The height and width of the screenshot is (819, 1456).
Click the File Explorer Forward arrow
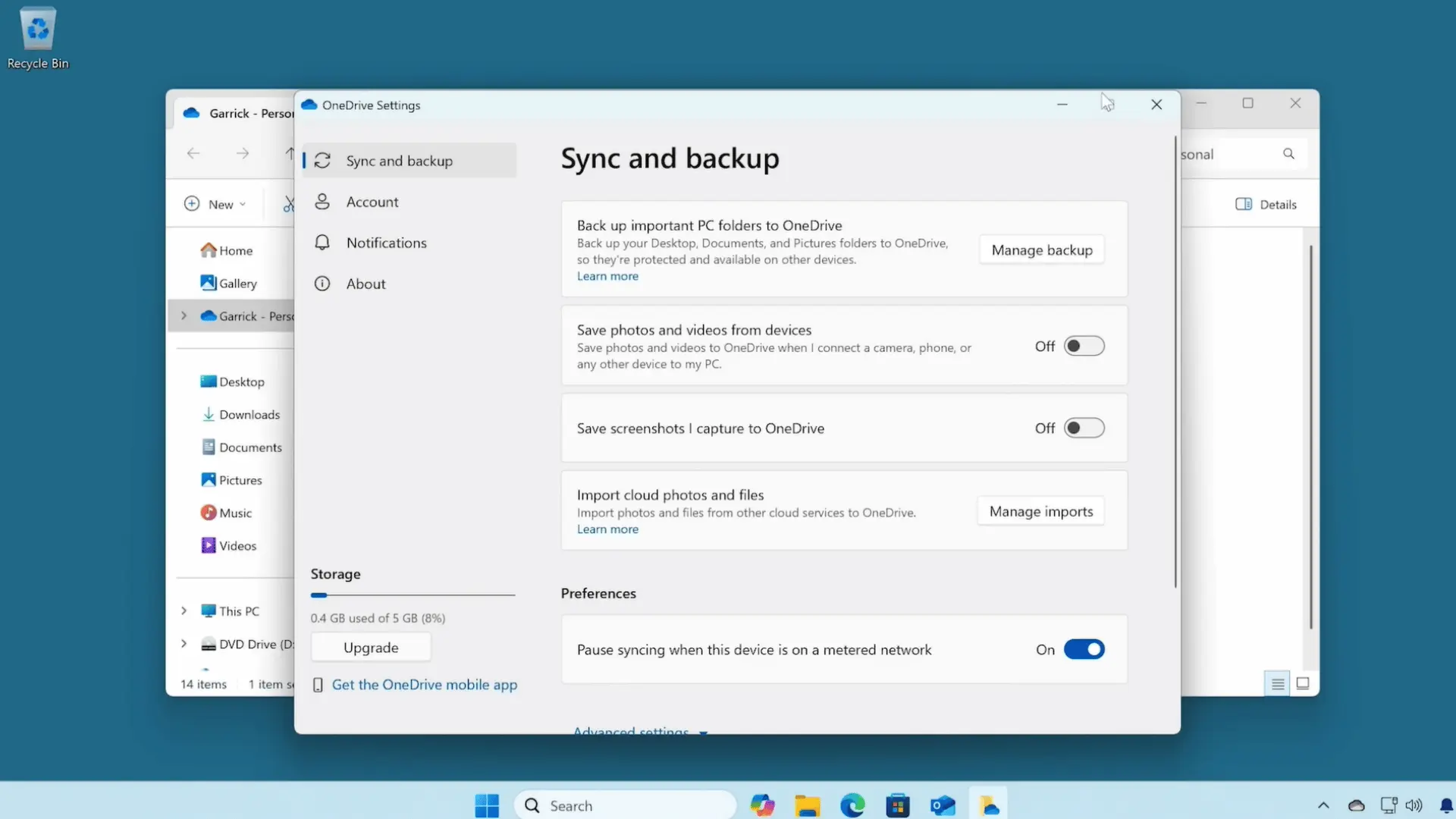[x=242, y=153]
